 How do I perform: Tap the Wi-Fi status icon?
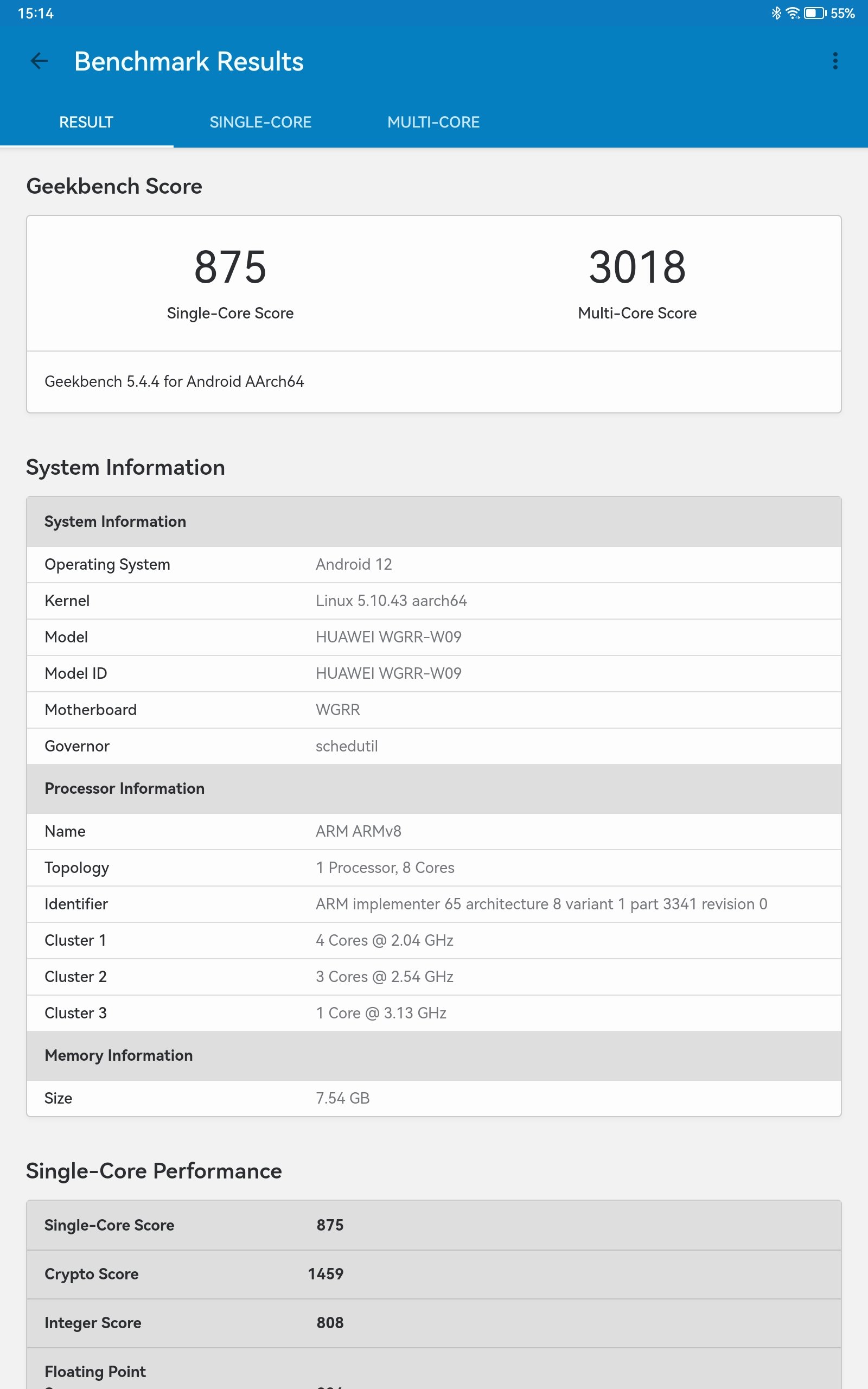click(x=793, y=13)
